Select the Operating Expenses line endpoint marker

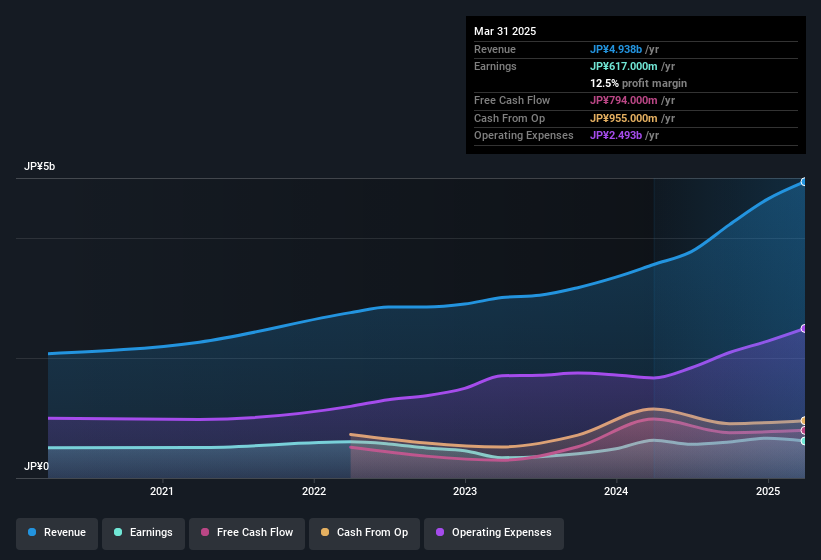coord(804,329)
